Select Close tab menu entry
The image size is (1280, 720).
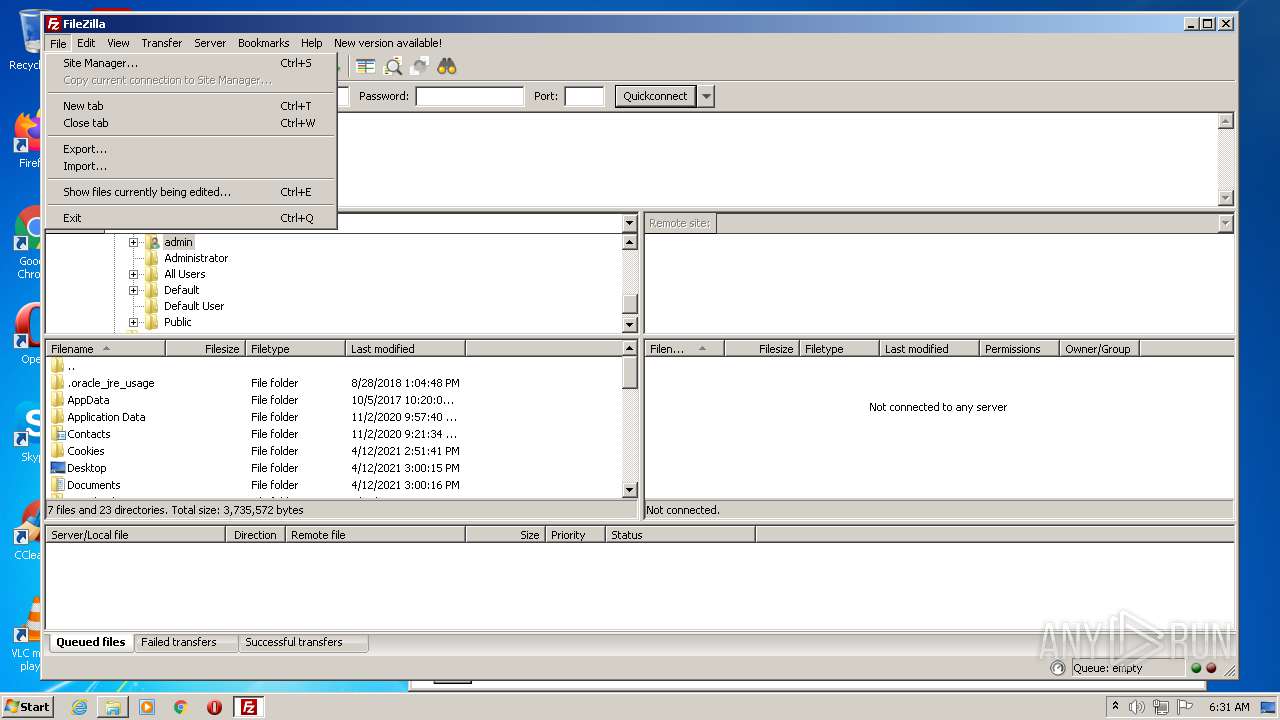tap(191, 123)
